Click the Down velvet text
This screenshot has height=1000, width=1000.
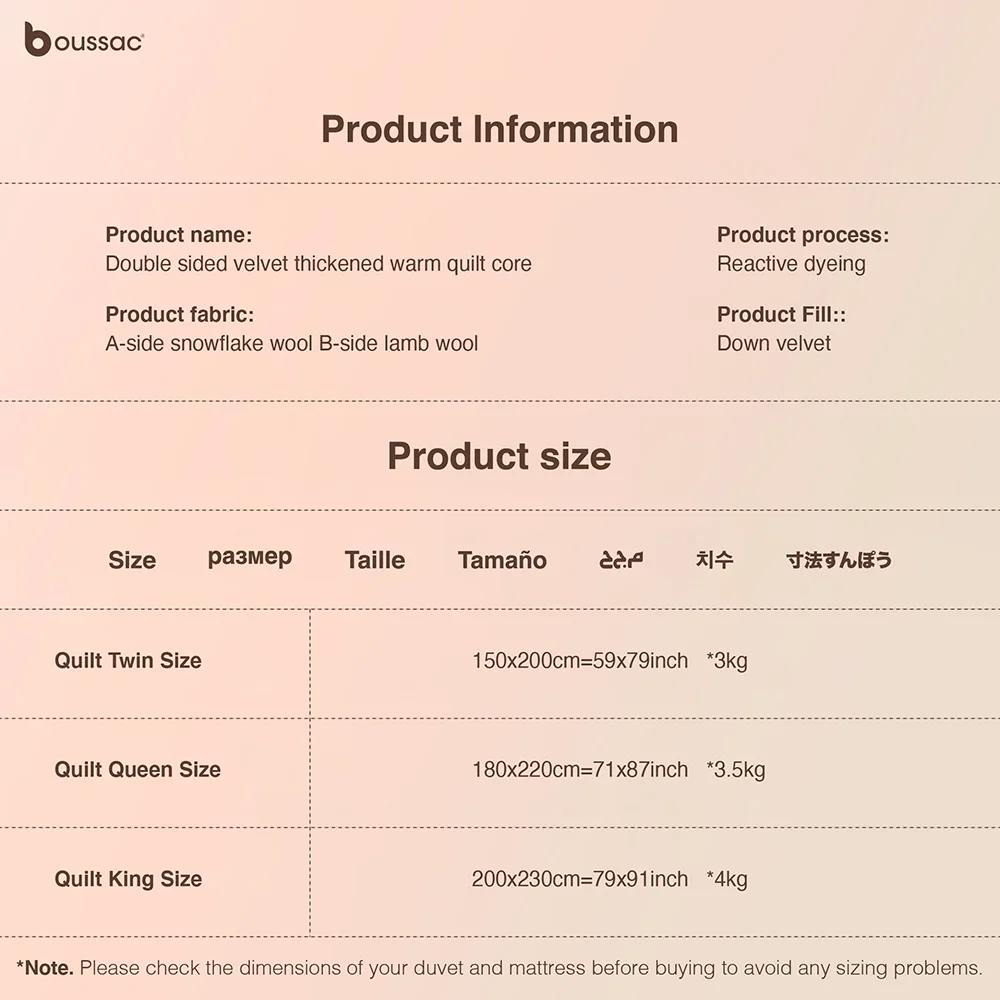pos(773,343)
